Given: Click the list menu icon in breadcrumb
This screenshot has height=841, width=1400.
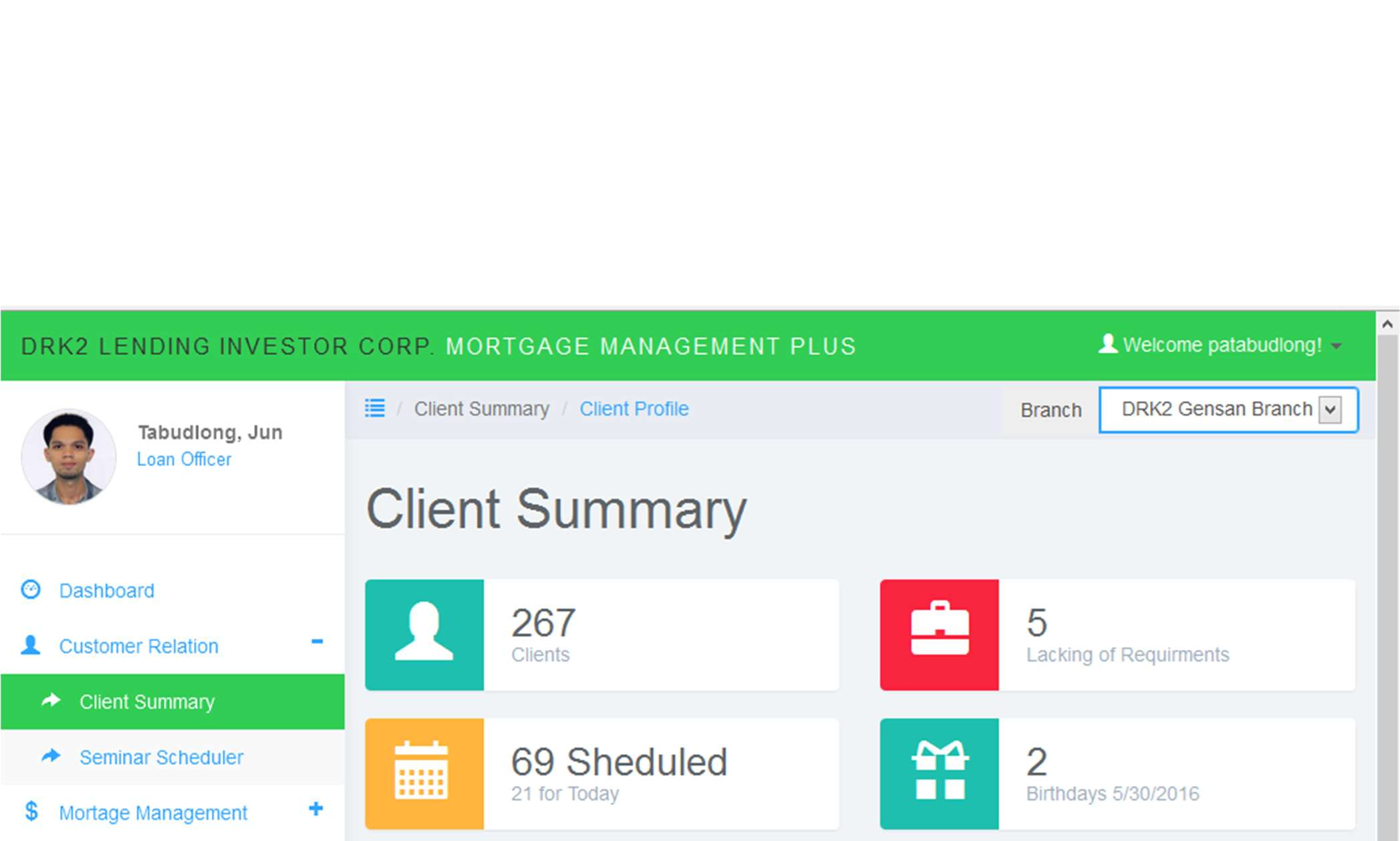Looking at the screenshot, I should 375,408.
